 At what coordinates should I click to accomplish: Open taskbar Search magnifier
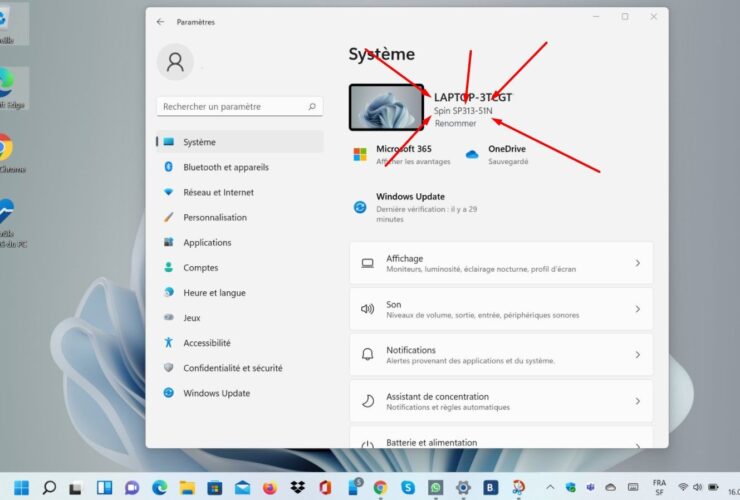[x=49, y=487]
